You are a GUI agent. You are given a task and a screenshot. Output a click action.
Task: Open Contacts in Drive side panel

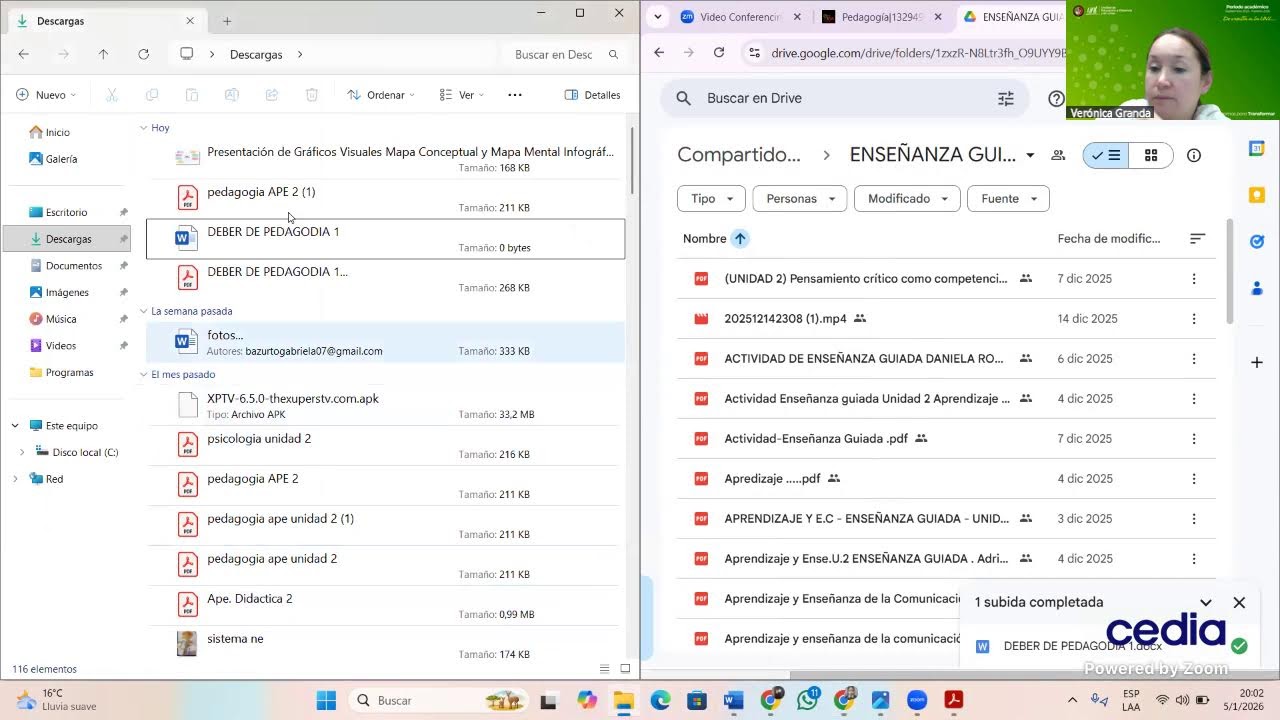click(1257, 288)
